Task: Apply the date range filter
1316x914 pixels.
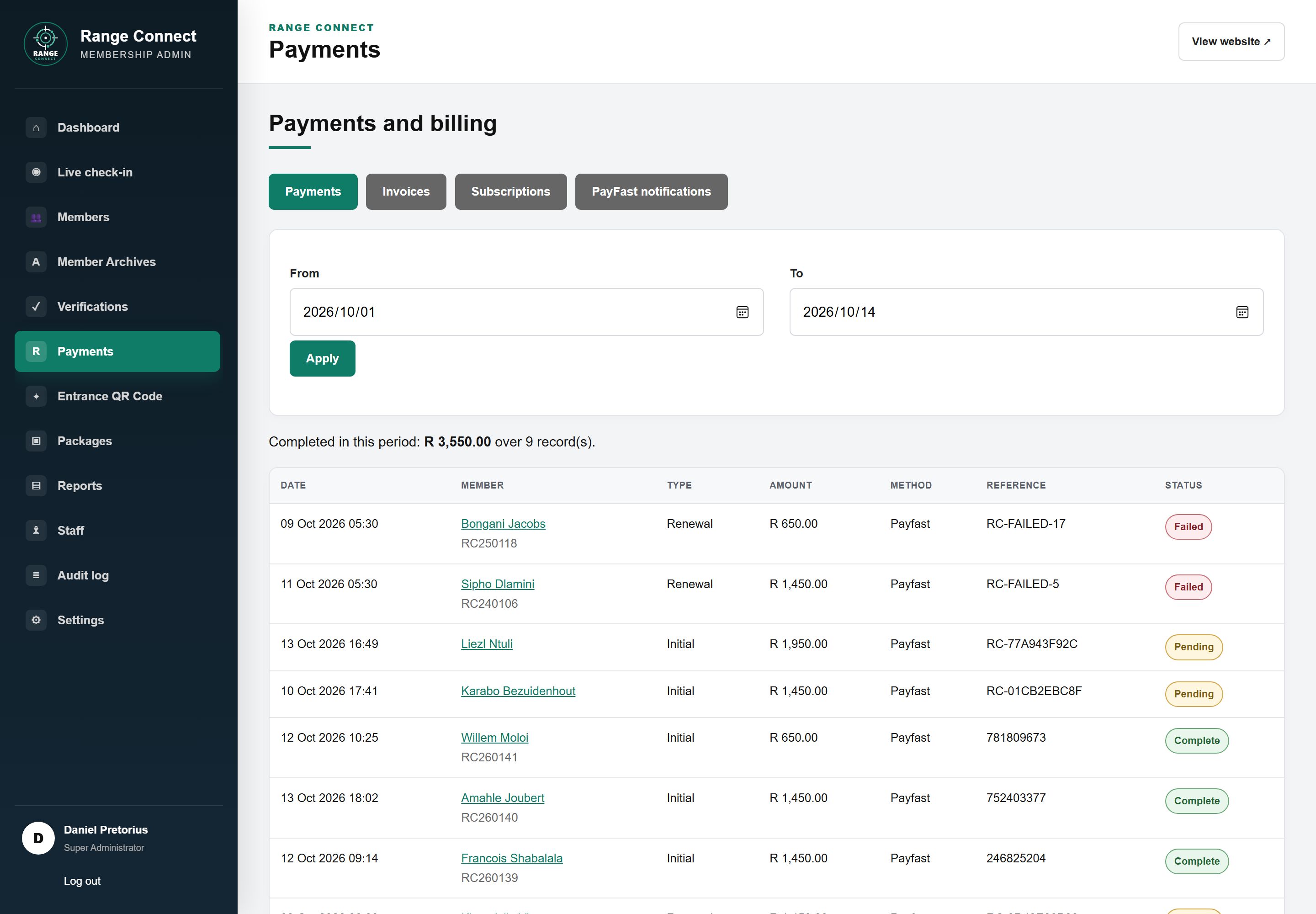Action: click(x=323, y=358)
